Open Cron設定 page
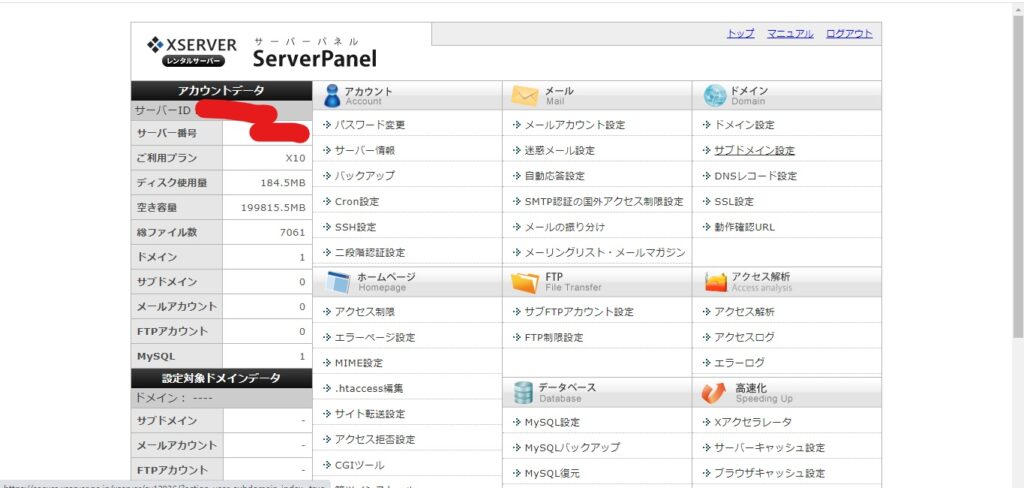Image resolution: width=1024 pixels, height=488 pixels. coord(357,202)
